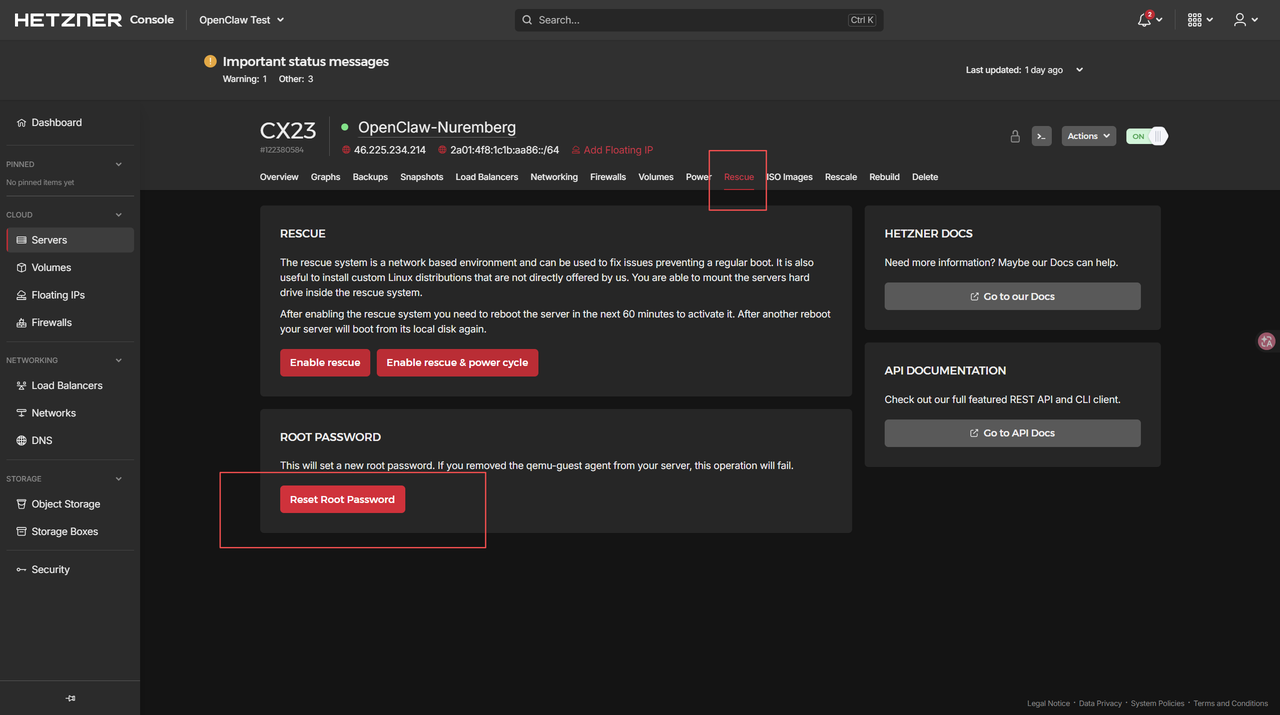The height and width of the screenshot is (715, 1280).
Task: Switch to the Overview tab
Action: [x=279, y=177]
